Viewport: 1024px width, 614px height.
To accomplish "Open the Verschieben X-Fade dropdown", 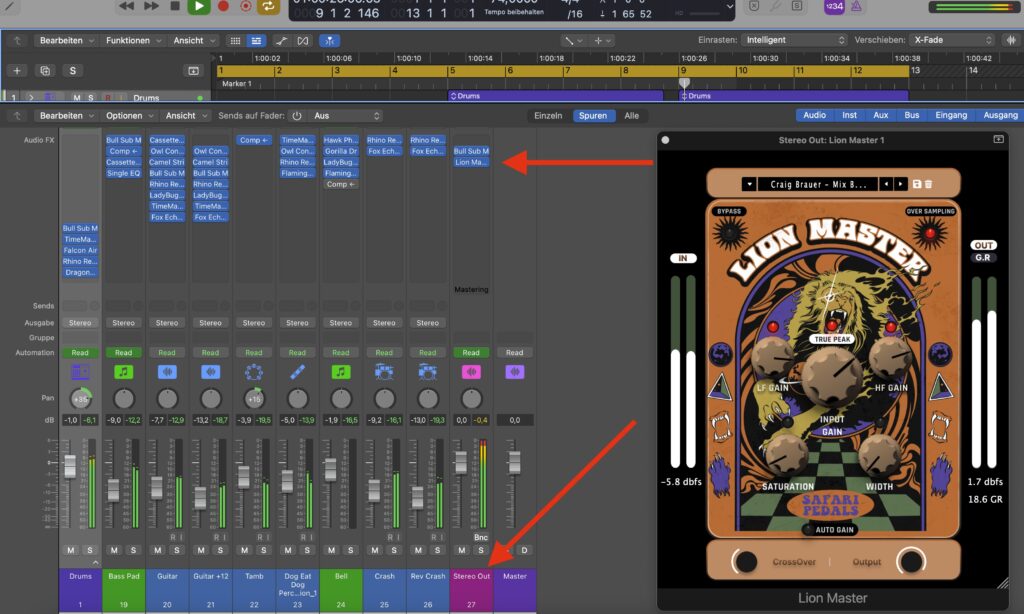I will [953, 40].
